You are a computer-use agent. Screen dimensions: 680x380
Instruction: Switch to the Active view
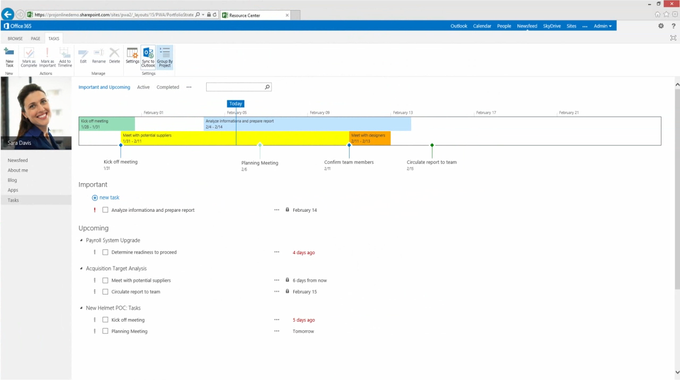[143, 87]
